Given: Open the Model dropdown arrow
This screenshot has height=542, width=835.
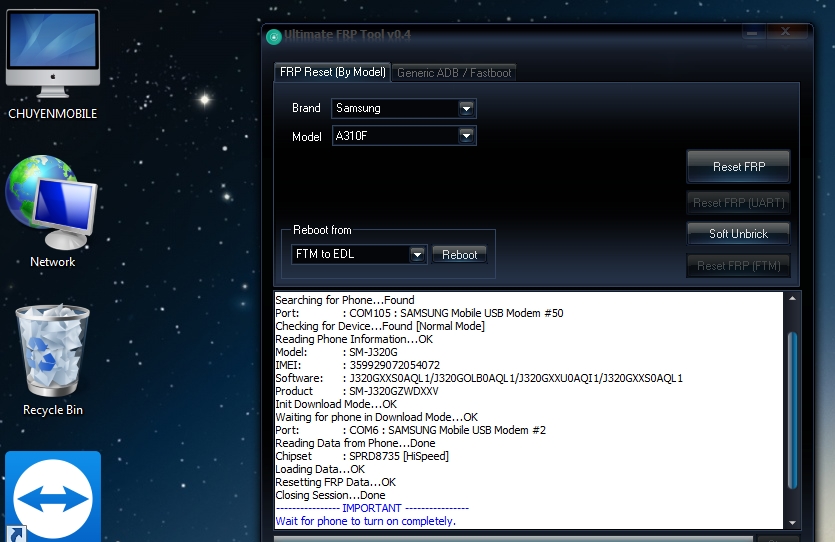Looking at the screenshot, I should [x=466, y=136].
